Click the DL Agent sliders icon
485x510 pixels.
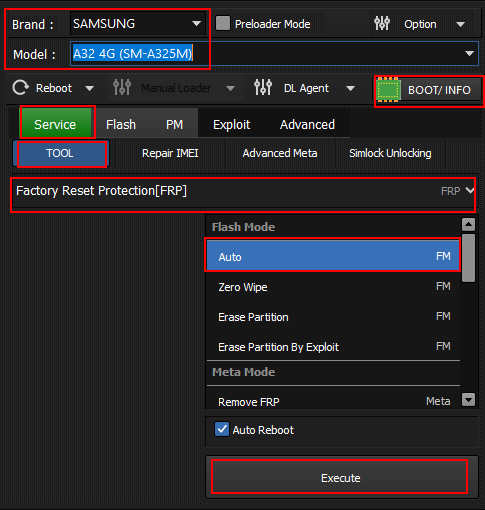tap(263, 88)
